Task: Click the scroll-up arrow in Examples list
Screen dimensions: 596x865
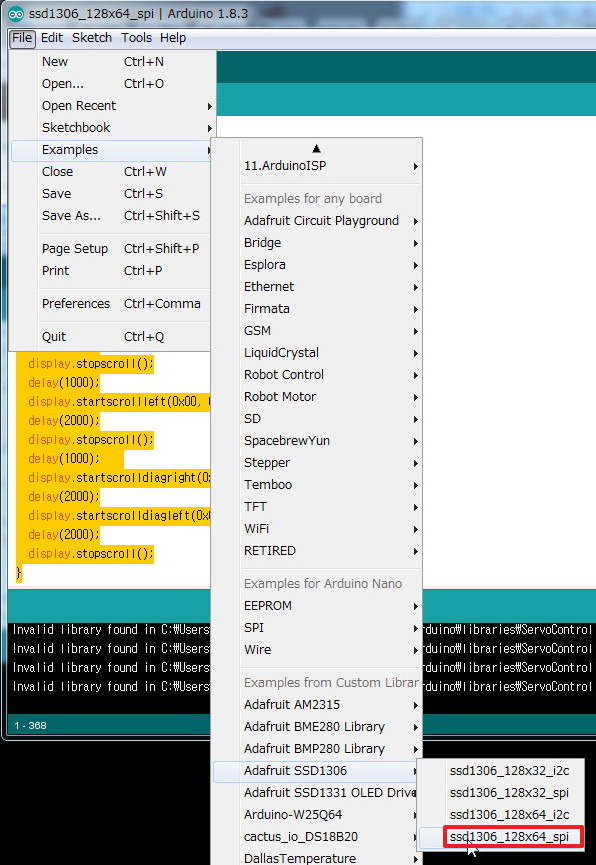Action: click(316, 148)
